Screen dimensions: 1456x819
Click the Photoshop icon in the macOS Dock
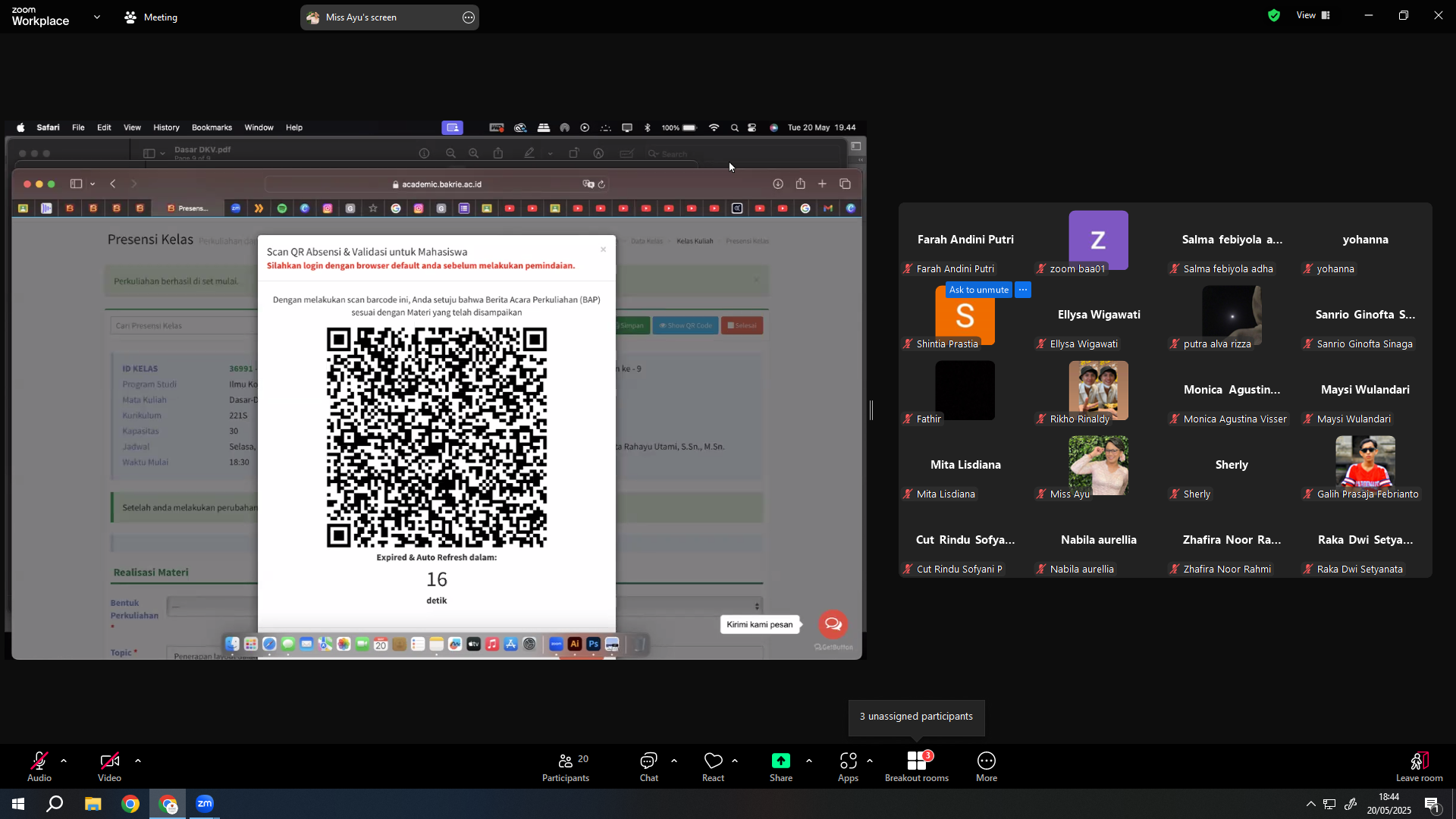pyautogui.click(x=594, y=645)
